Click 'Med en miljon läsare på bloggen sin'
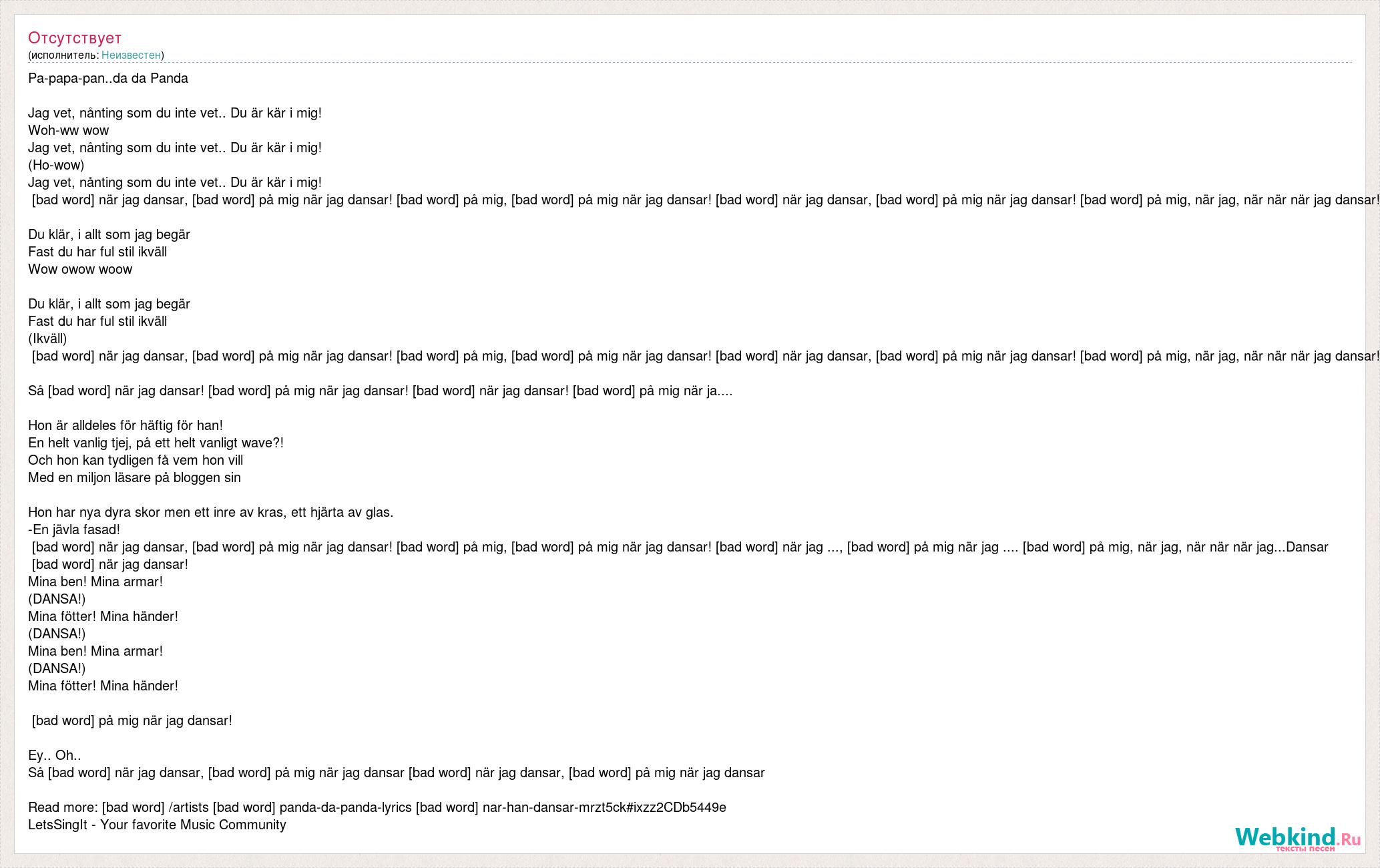 tap(134, 477)
